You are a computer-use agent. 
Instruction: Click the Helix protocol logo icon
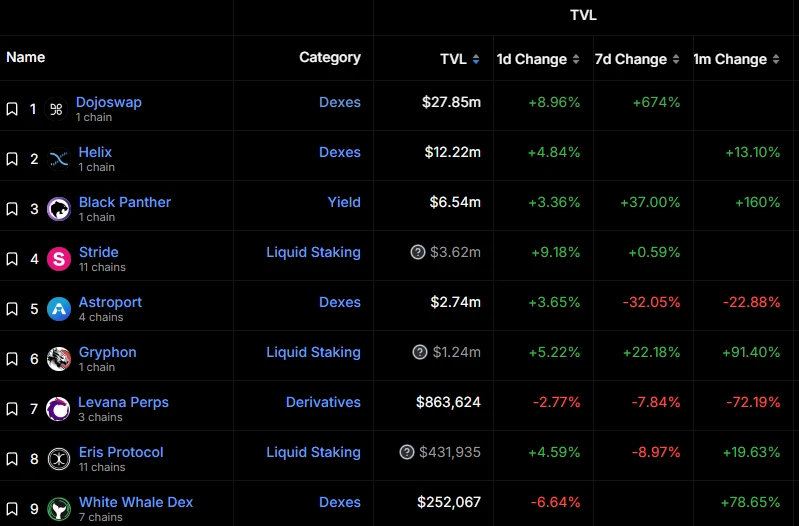(59, 159)
